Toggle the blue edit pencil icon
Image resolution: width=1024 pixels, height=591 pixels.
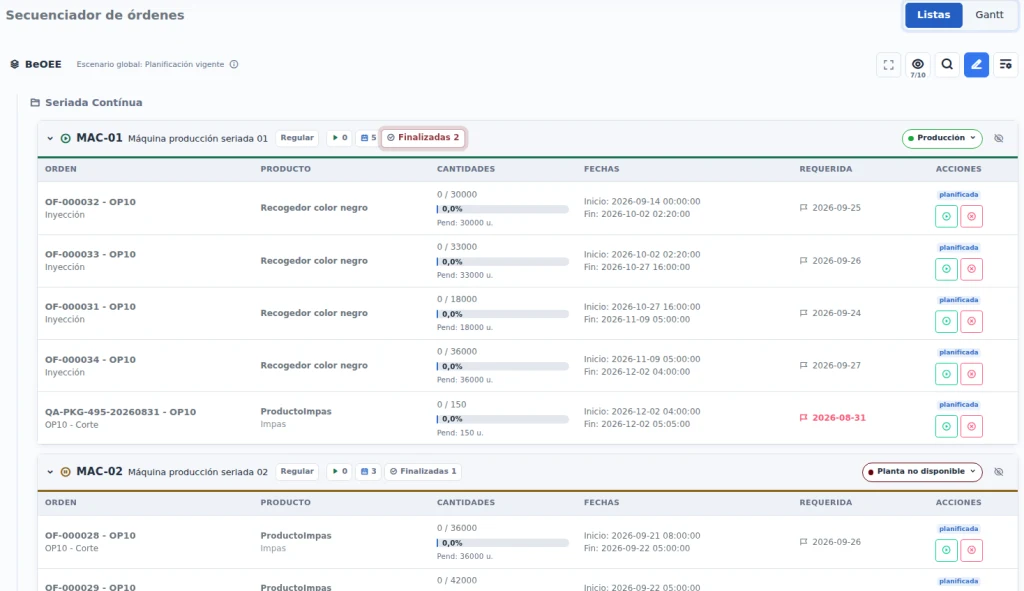tap(976, 65)
